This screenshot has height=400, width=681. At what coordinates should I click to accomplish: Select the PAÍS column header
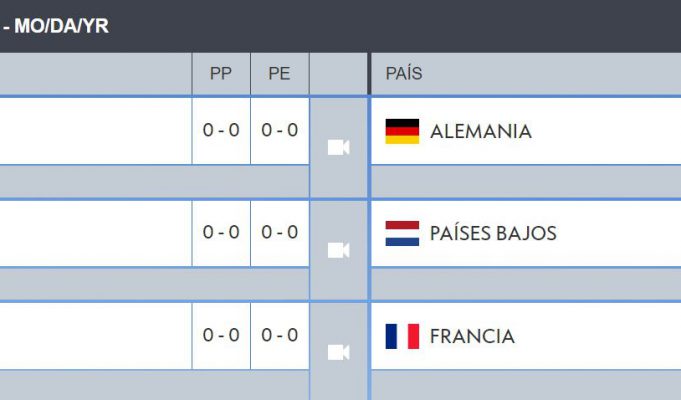click(404, 74)
